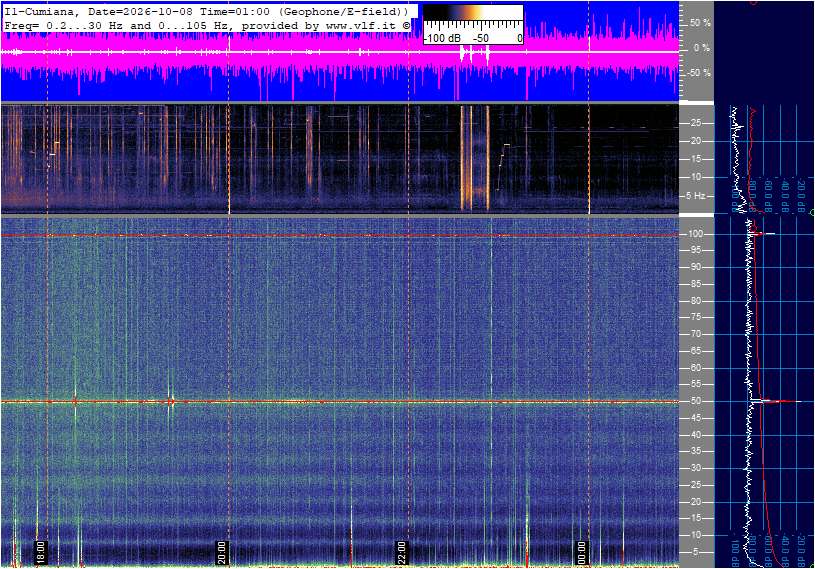Screen dimensions: 815x569
Task: Click the "(Geophone/E-field))" header text
Action: tap(343, 11)
